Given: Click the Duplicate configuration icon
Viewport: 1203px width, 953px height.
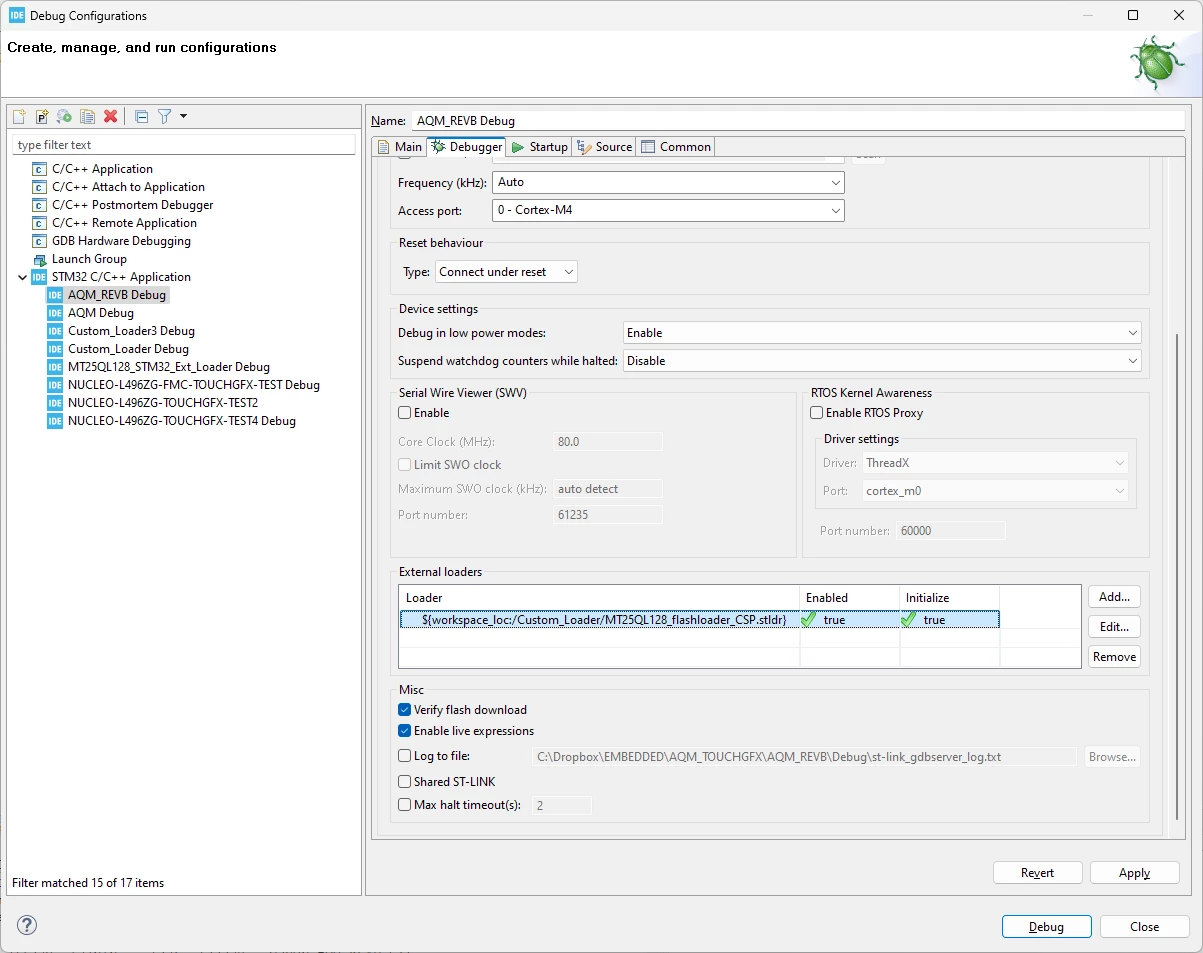Looking at the screenshot, I should point(87,116).
